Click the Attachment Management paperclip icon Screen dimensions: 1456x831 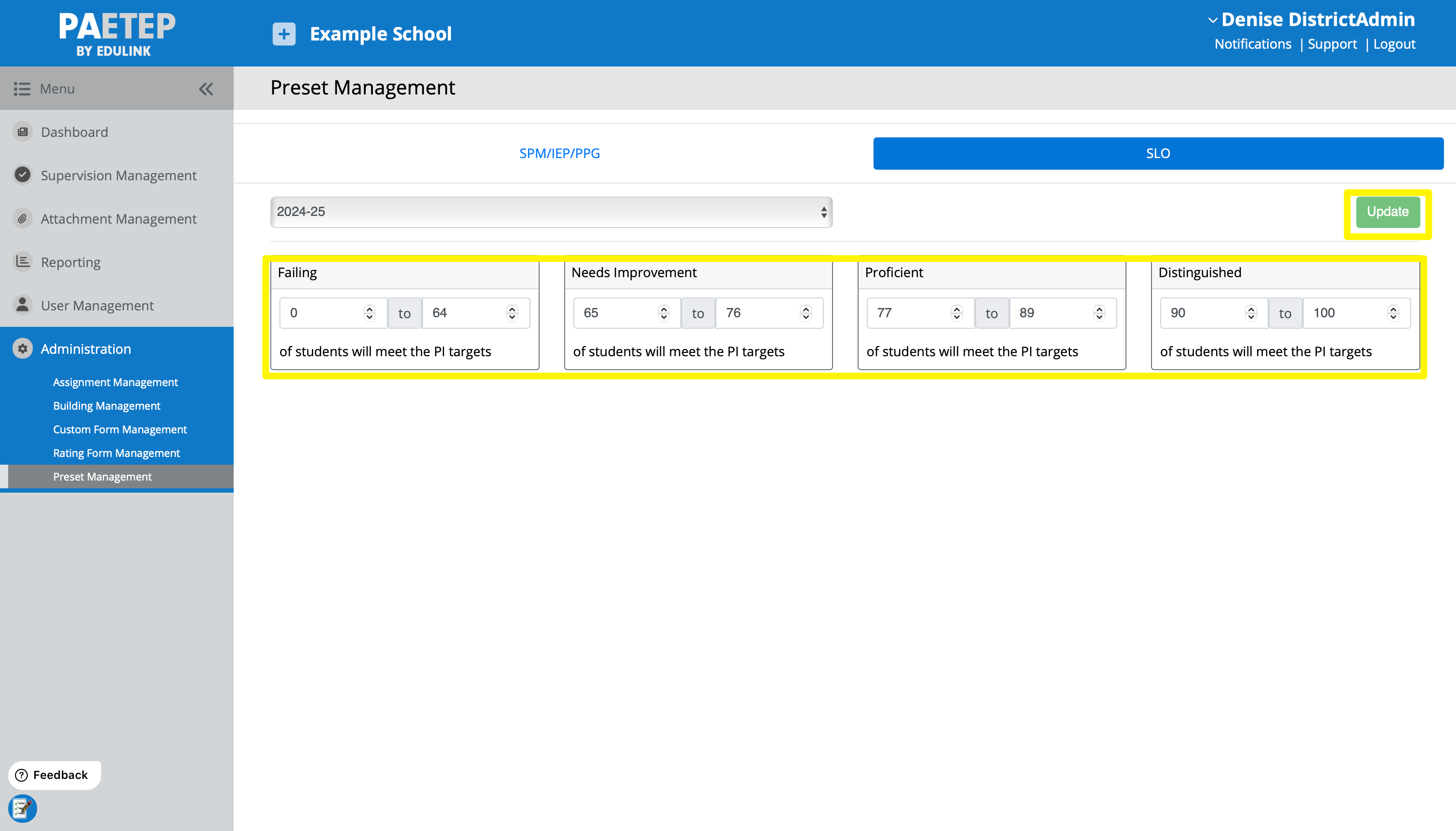(22, 218)
